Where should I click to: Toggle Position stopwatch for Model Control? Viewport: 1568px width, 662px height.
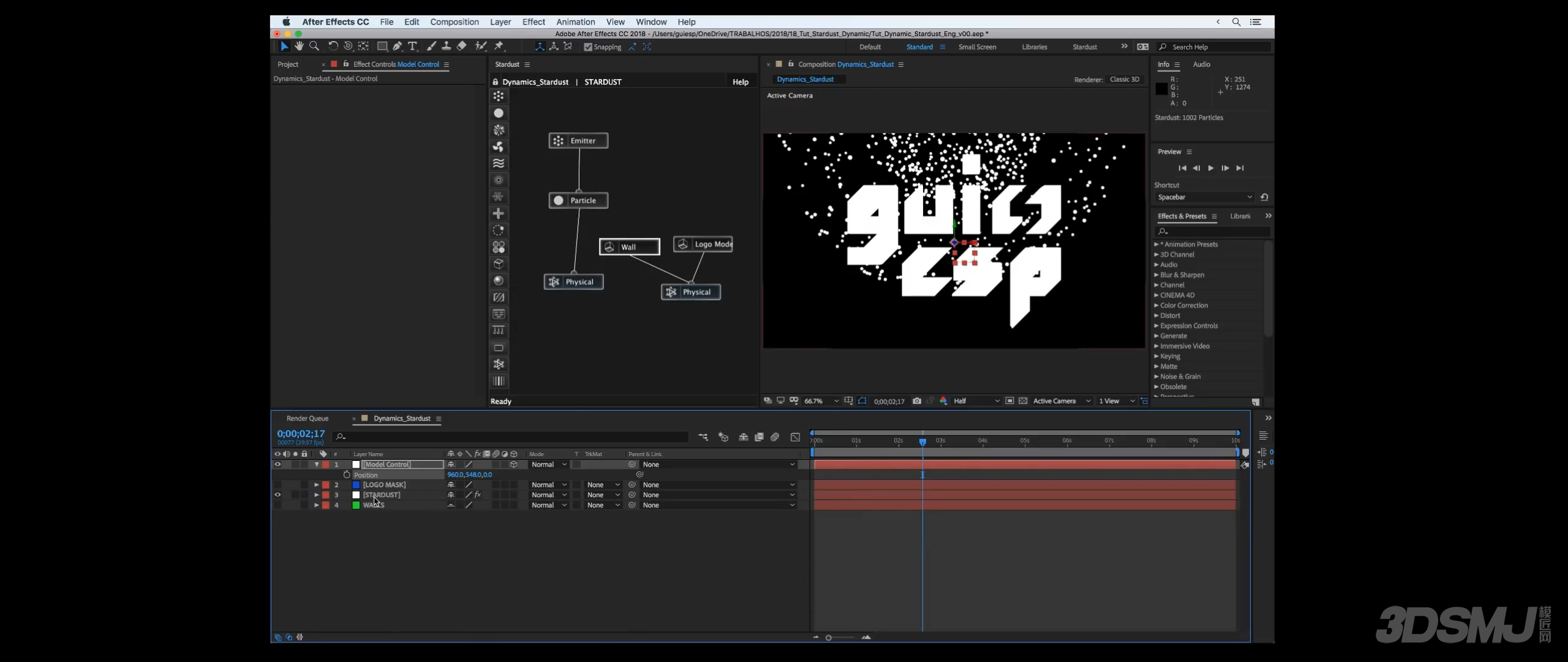coord(347,475)
